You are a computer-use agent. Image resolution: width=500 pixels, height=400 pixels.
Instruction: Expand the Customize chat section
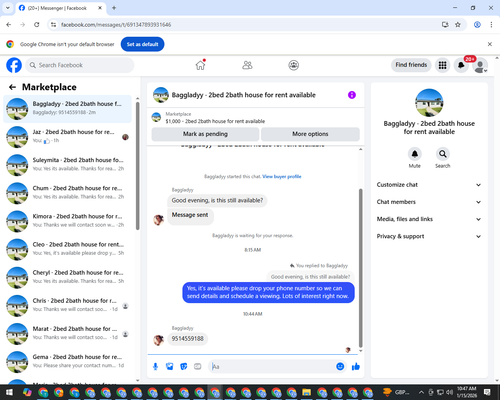(x=429, y=185)
